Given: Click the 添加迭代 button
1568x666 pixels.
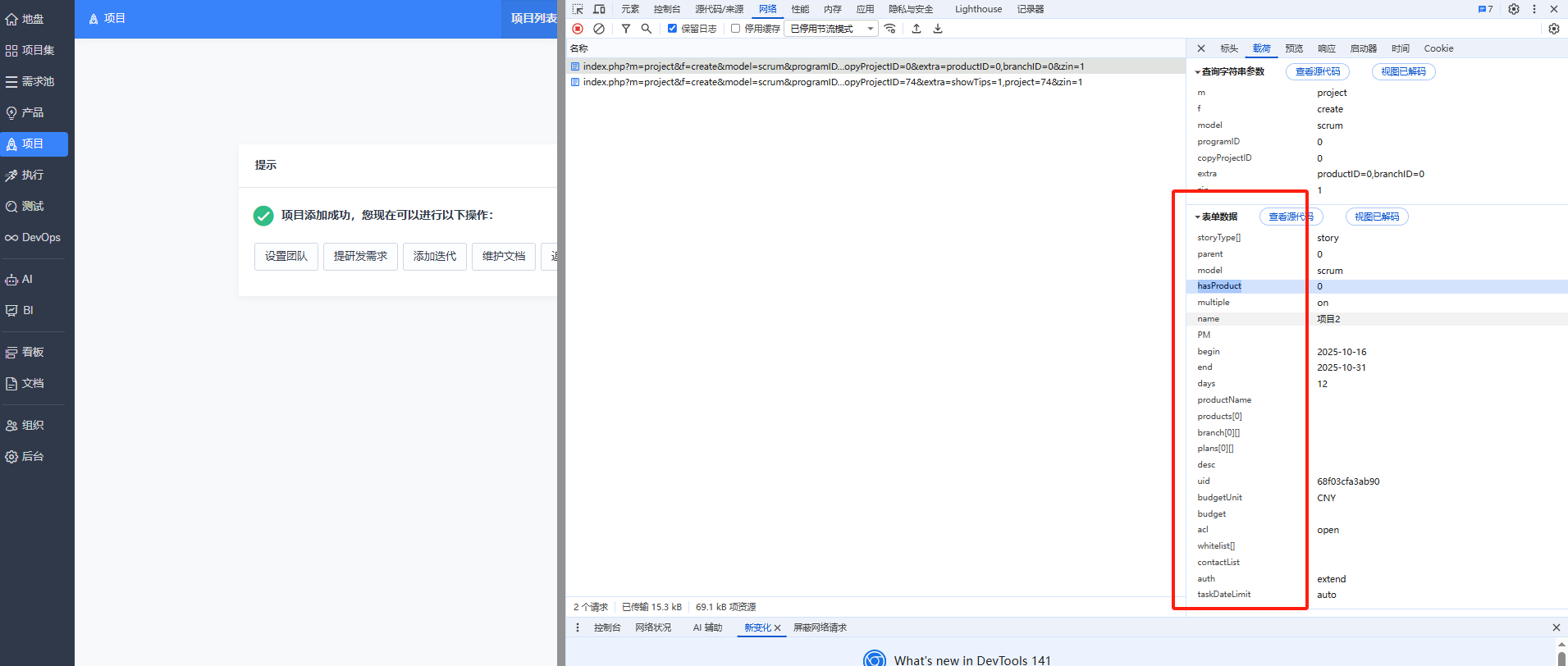Looking at the screenshot, I should [x=434, y=257].
